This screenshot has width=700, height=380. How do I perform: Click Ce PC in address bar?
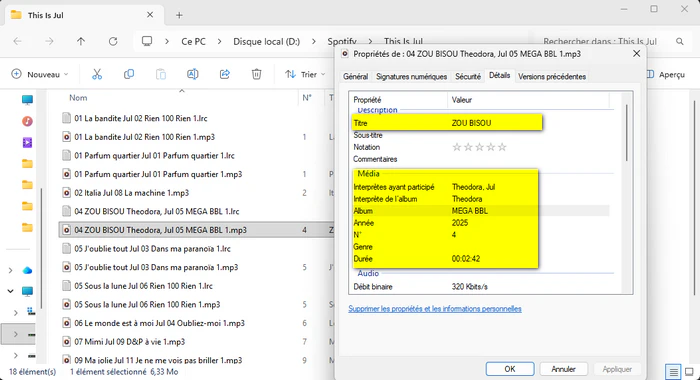[193, 42]
